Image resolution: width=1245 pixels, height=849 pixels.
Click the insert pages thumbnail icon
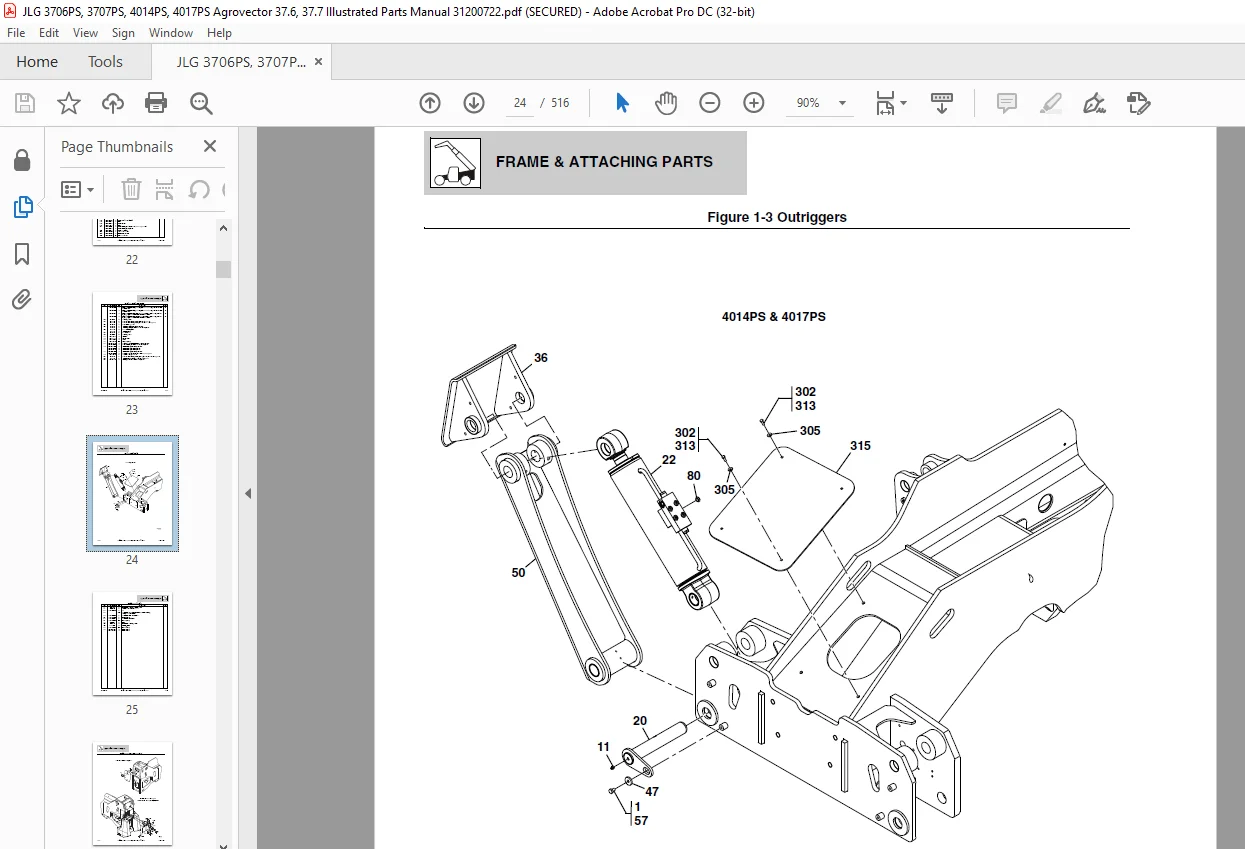(x=165, y=189)
